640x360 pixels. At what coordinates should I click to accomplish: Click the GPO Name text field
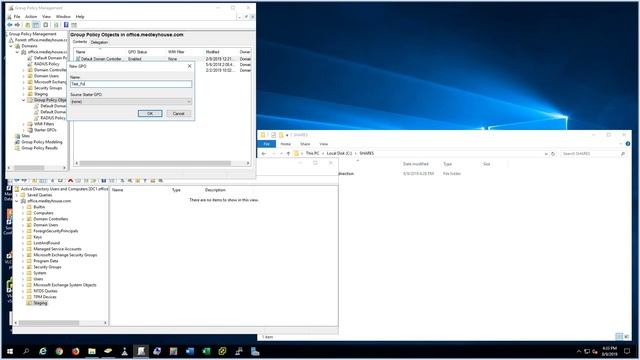pos(131,84)
